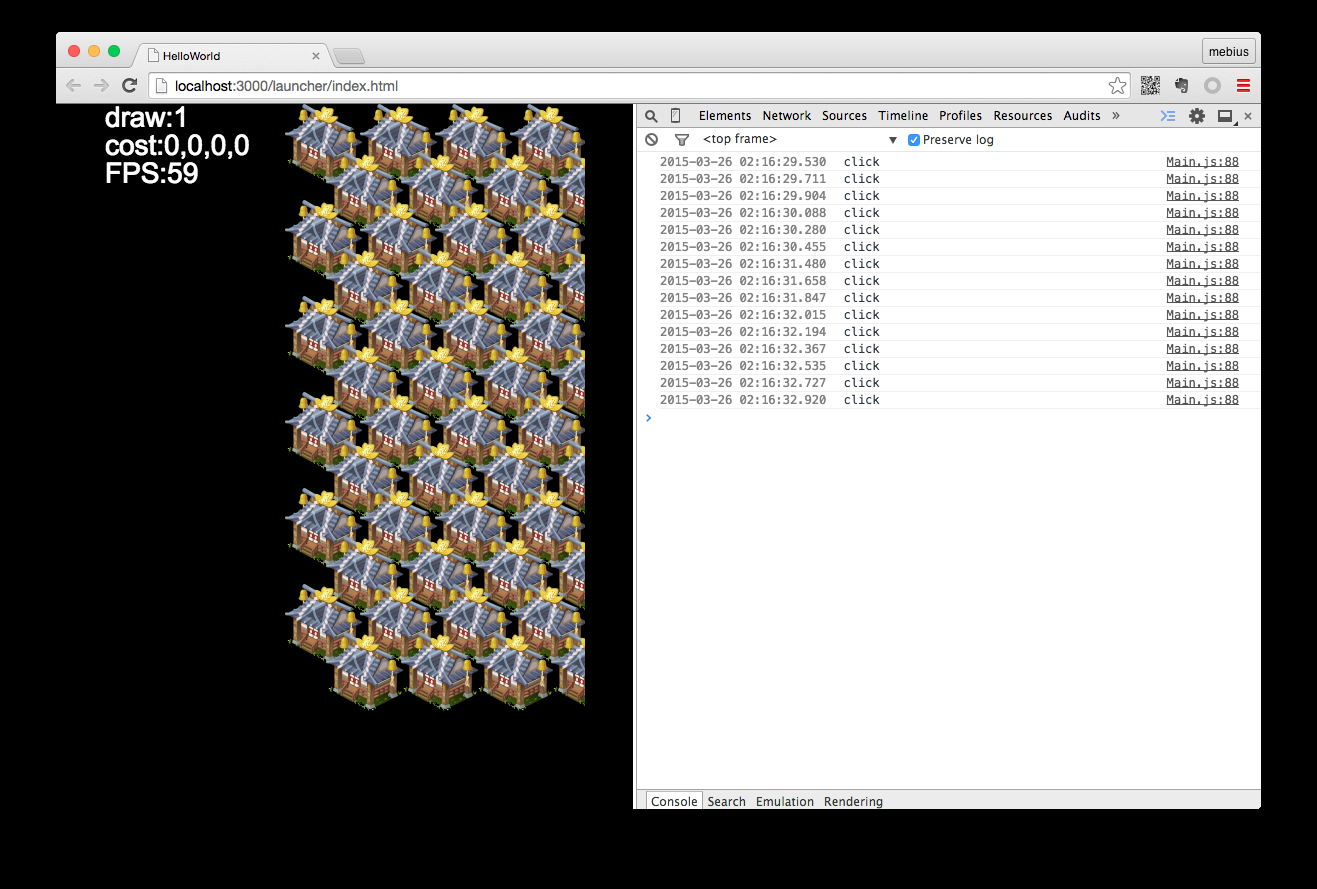Open the Sources tab
Screen dimensions: 1317x889
(845, 116)
